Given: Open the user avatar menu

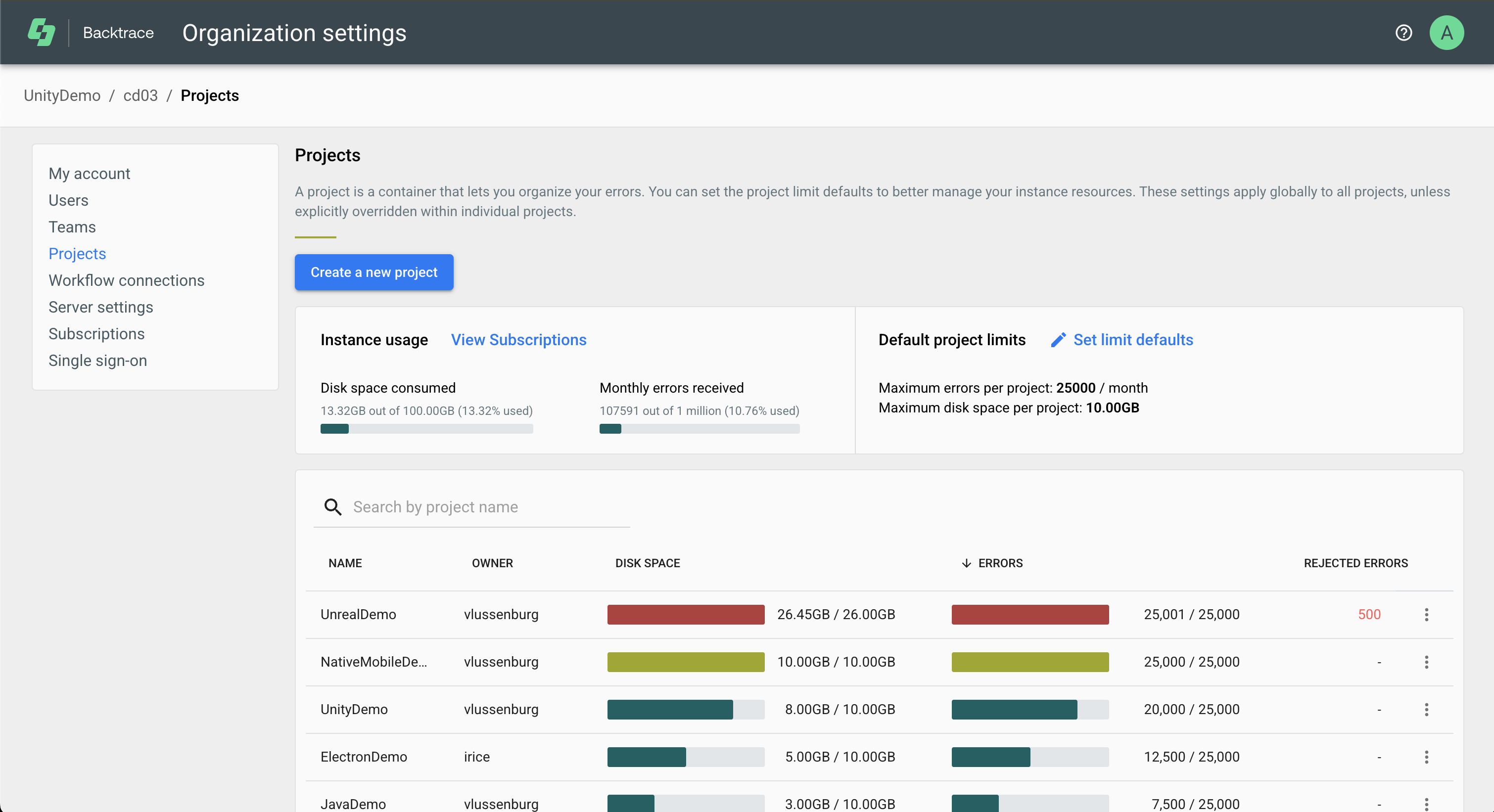Looking at the screenshot, I should click(1446, 33).
